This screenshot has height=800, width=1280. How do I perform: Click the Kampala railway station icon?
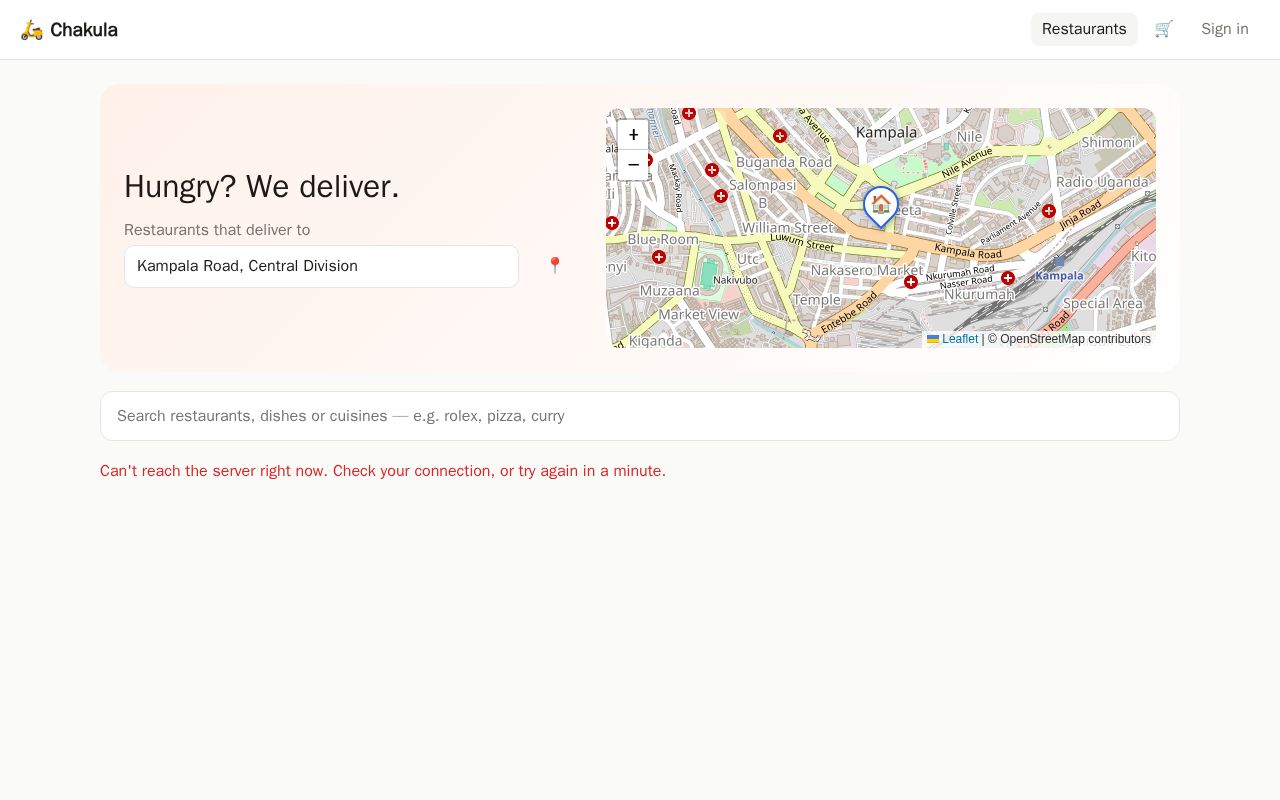click(x=1059, y=262)
